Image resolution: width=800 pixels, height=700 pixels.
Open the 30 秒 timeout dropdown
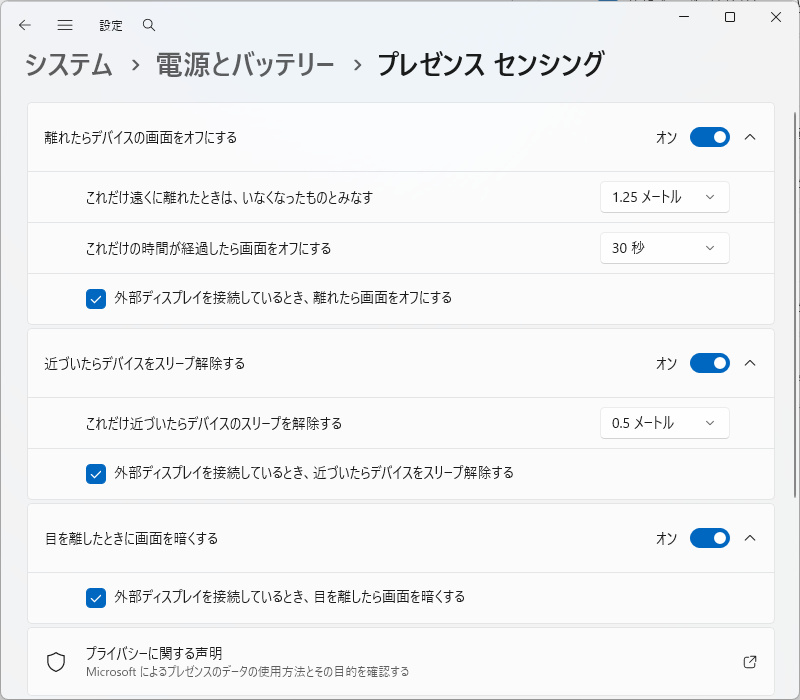point(664,248)
